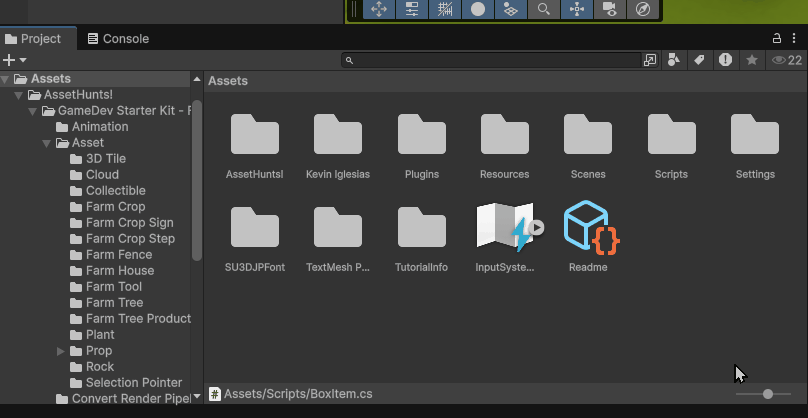
Task: Select the Project tab
Action: (x=33, y=39)
